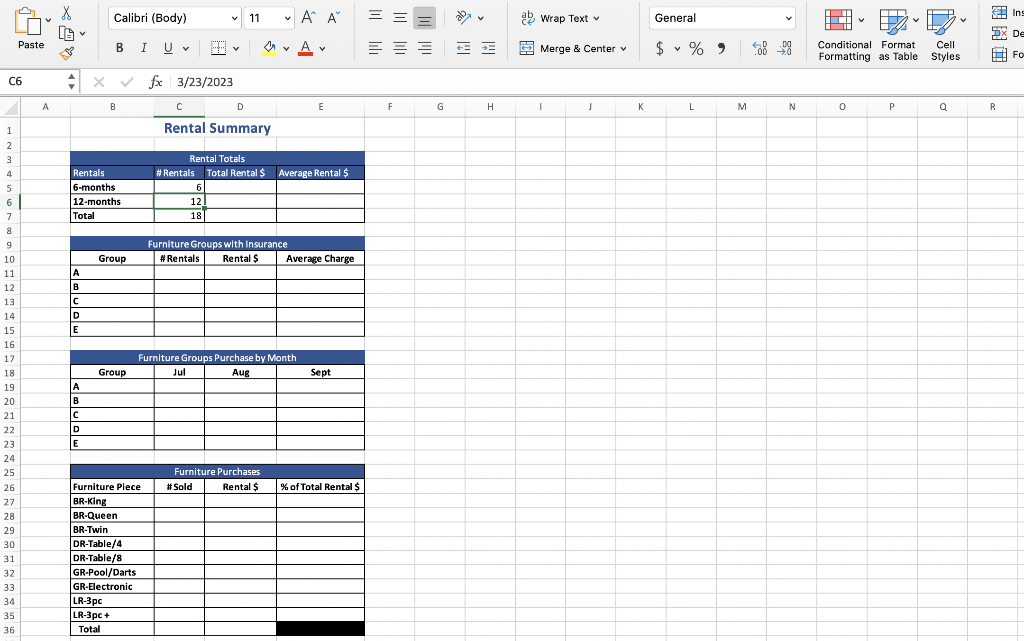Apply comma style number format
Screen dimensions: 1024x641
(721, 48)
